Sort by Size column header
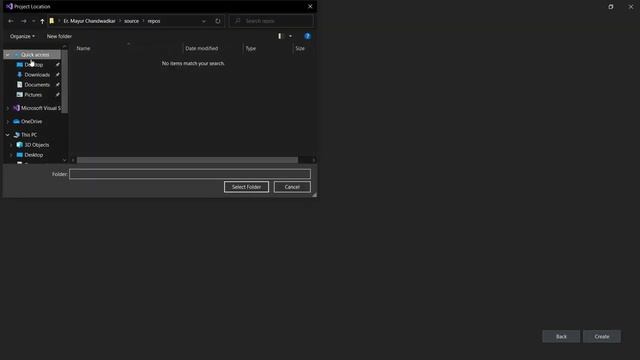Screen dimensions: 640x360 pyautogui.click(x=300, y=48)
